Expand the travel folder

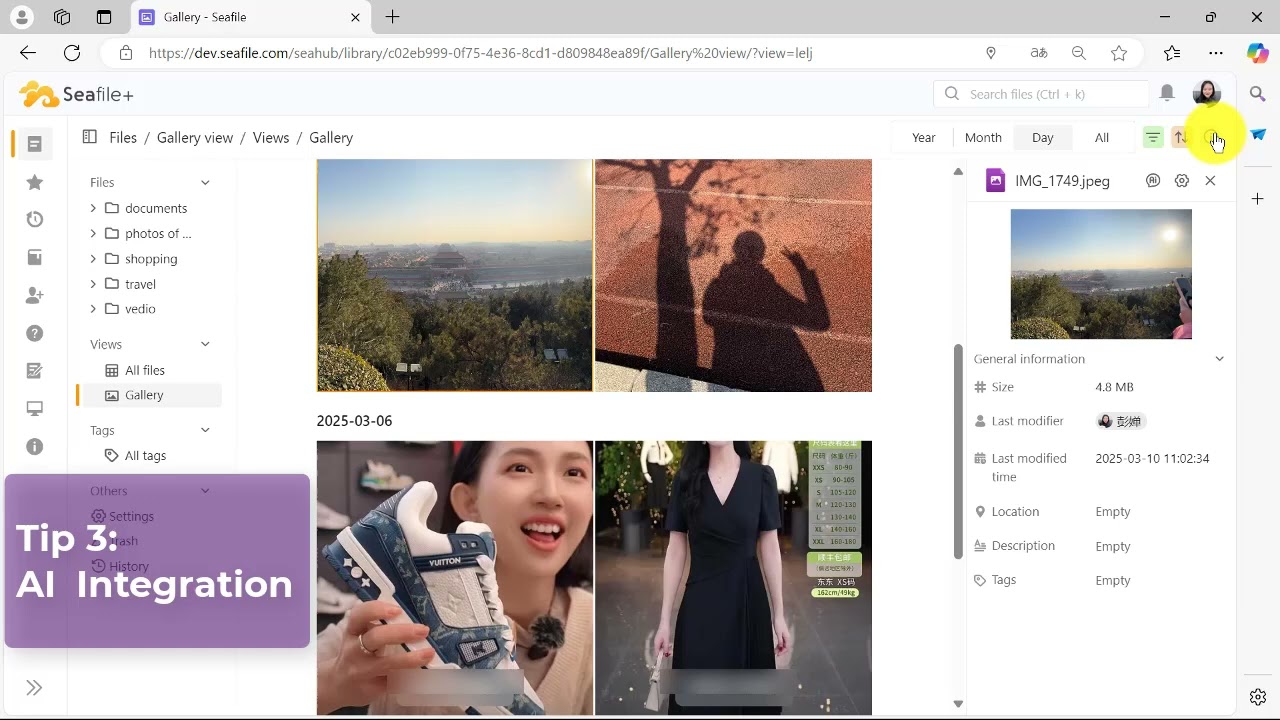pos(93,284)
